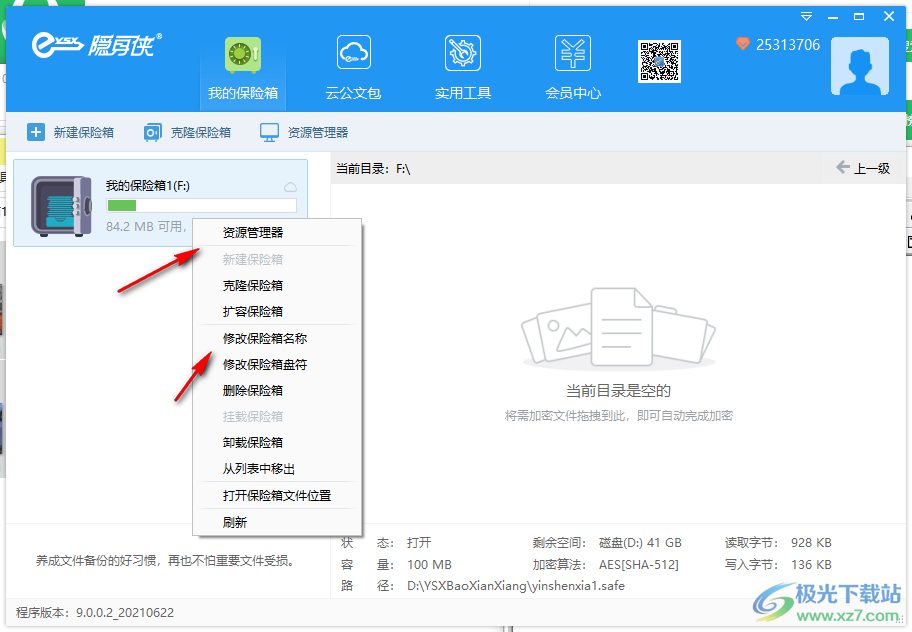Image resolution: width=912 pixels, height=632 pixels.
Task: Open the 实用工具 tools panel
Action: tap(462, 52)
